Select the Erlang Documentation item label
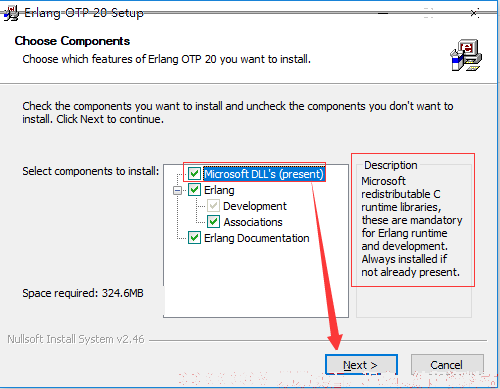500x389 pixels. point(257,238)
